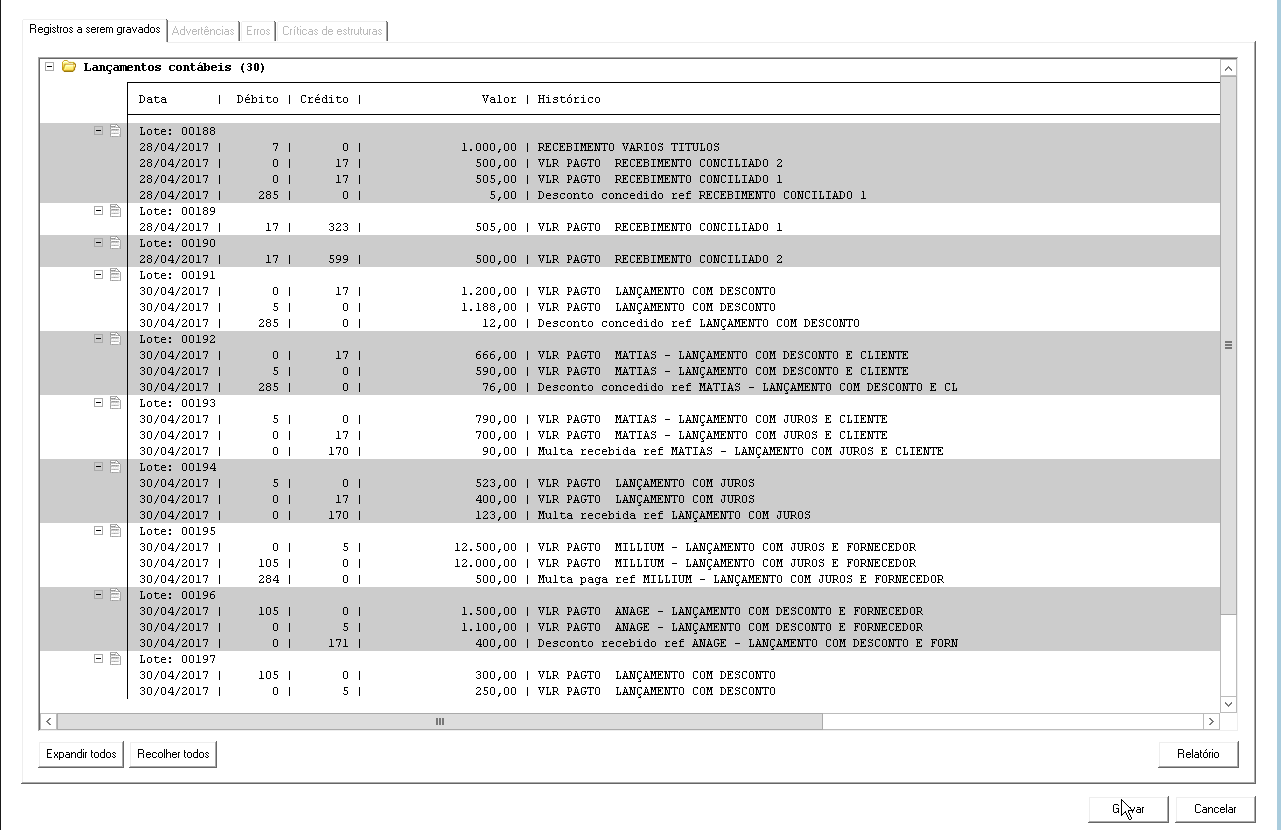The image size is (1281, 830).
Task: Collapse the Lote 00190 tree node
Action: (99, 243)
